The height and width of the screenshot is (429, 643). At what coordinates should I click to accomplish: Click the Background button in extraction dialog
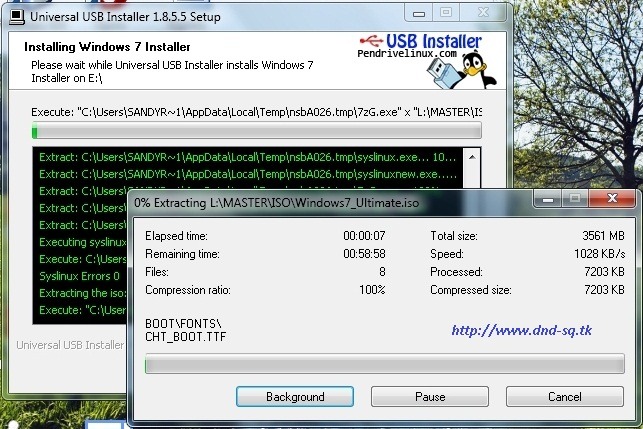pyautogui.click(x=295, y=397)
